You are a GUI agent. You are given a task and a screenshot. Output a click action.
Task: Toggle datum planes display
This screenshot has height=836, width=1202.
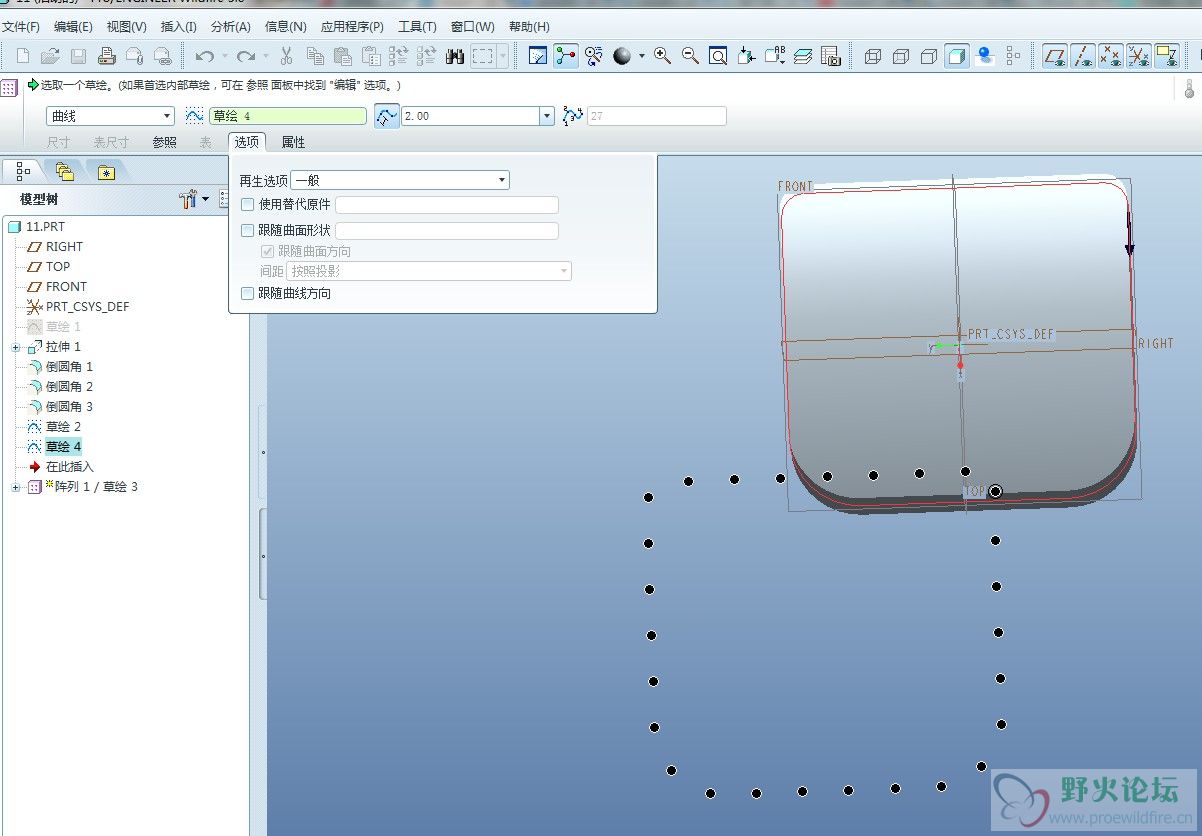(1054, 57)
